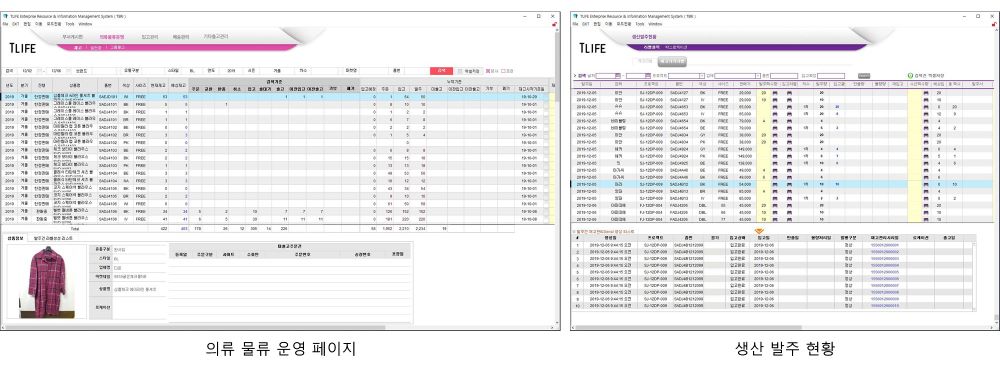
Task: Click the gray search button in right window
Action: 864,75
